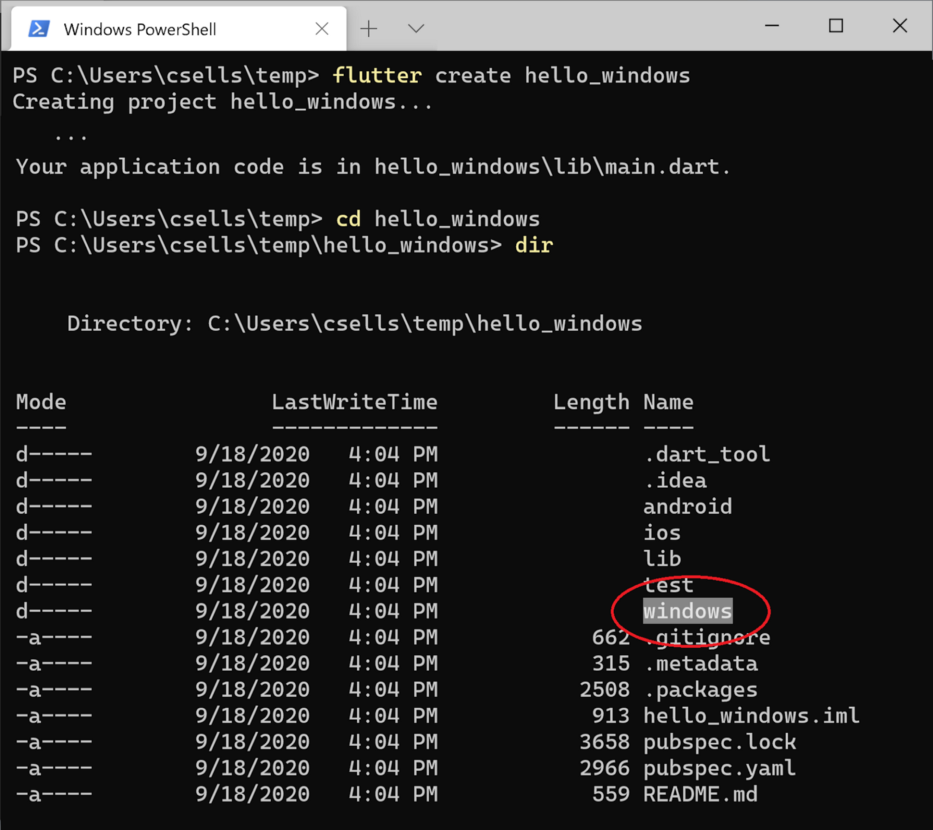Click the hello_windows.iml file name
The image size is (933, 830).
[x=752, y=716]
